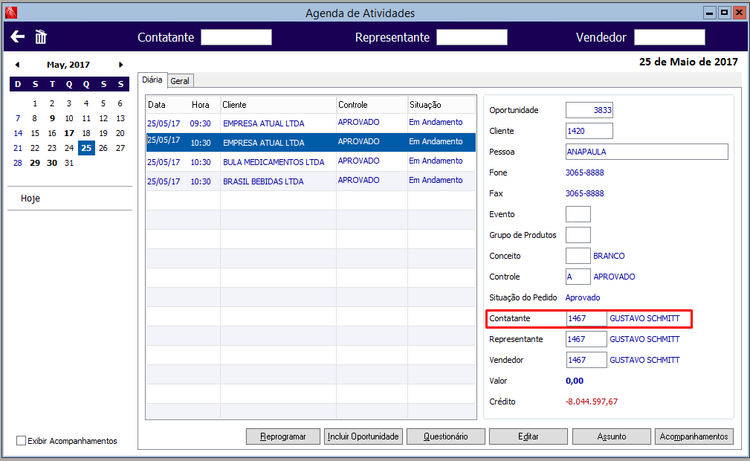Select day 14 in the calendar
Screen dimensions: 750x461
point(18,133)
